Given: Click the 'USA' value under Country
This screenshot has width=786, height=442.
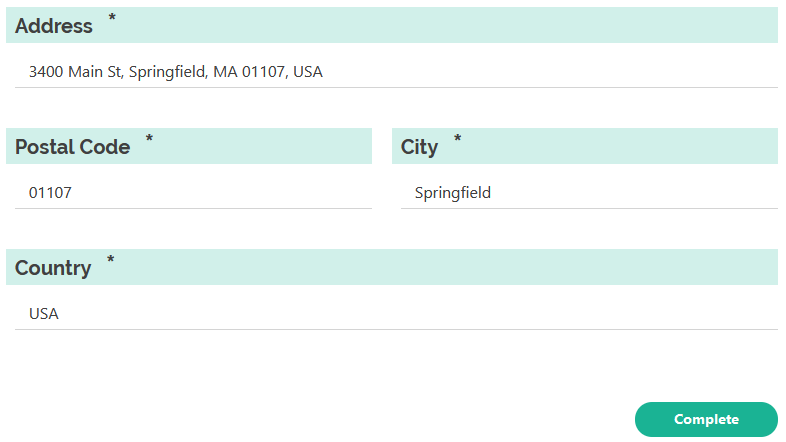Looking at the screenshot, I should (x=44, y=314).
